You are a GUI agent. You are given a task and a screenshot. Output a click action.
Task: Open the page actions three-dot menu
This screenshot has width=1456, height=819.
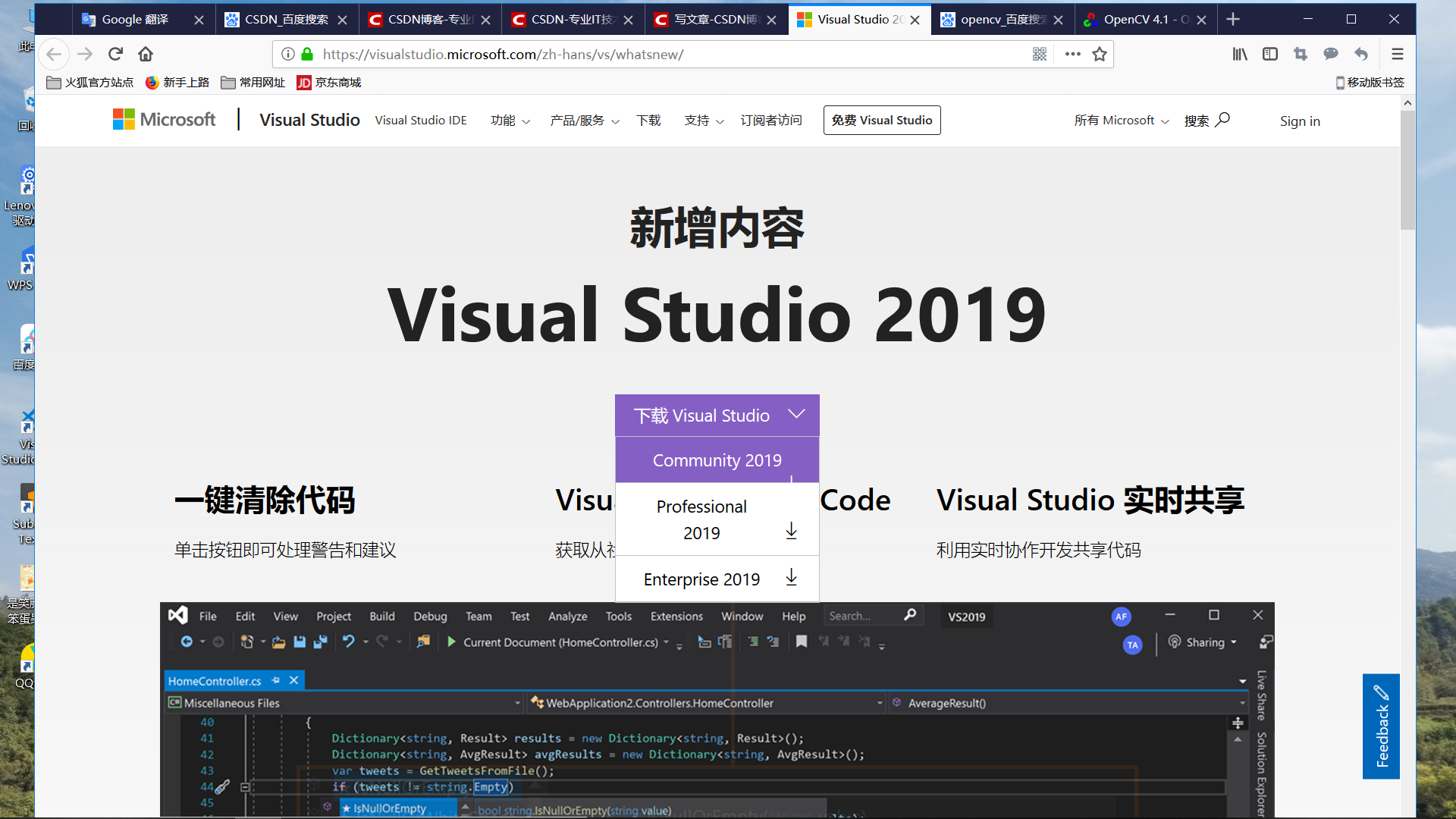1072,54
